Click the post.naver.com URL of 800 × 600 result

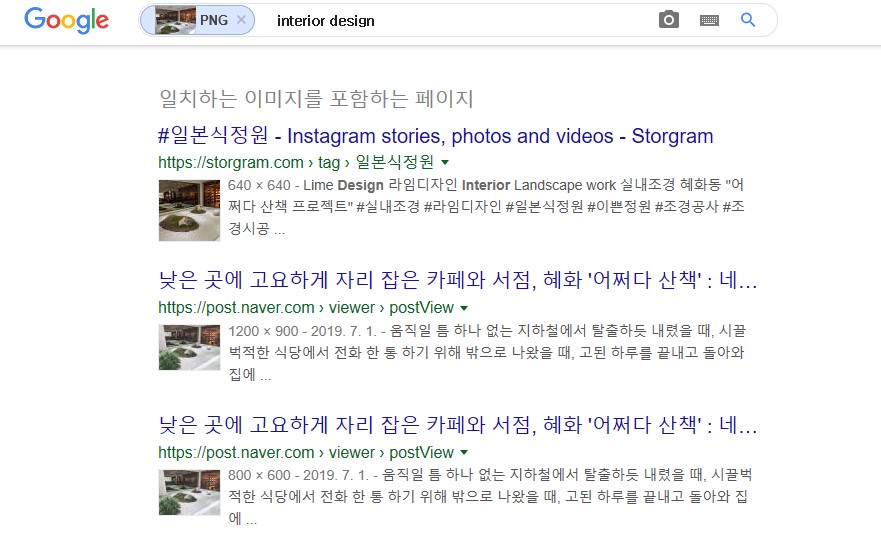point(306,453)
